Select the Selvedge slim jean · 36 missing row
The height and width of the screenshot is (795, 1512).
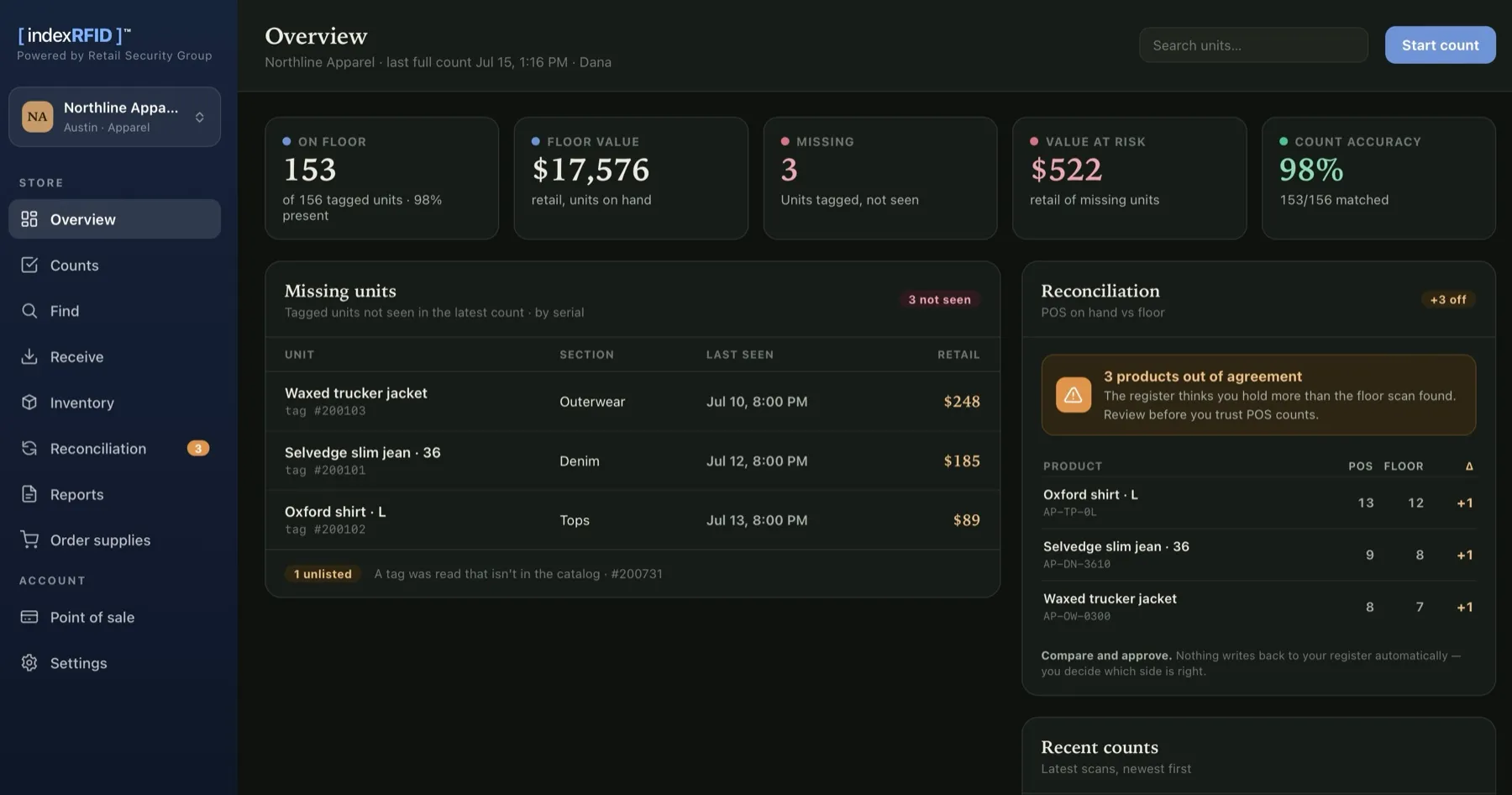pos(633,461)
